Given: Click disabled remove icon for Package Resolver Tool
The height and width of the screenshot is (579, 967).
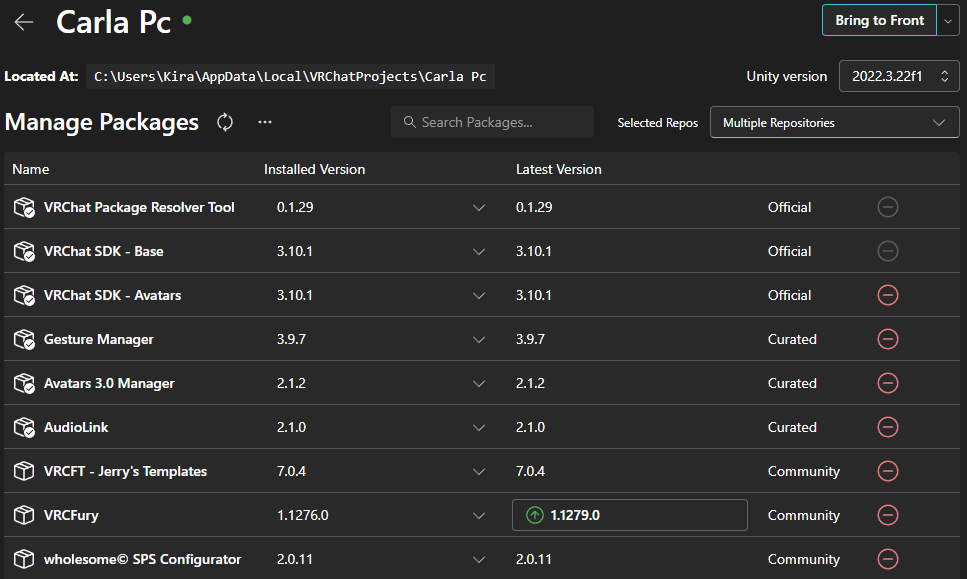Looking at the screenshot, I should coord(888,207).
